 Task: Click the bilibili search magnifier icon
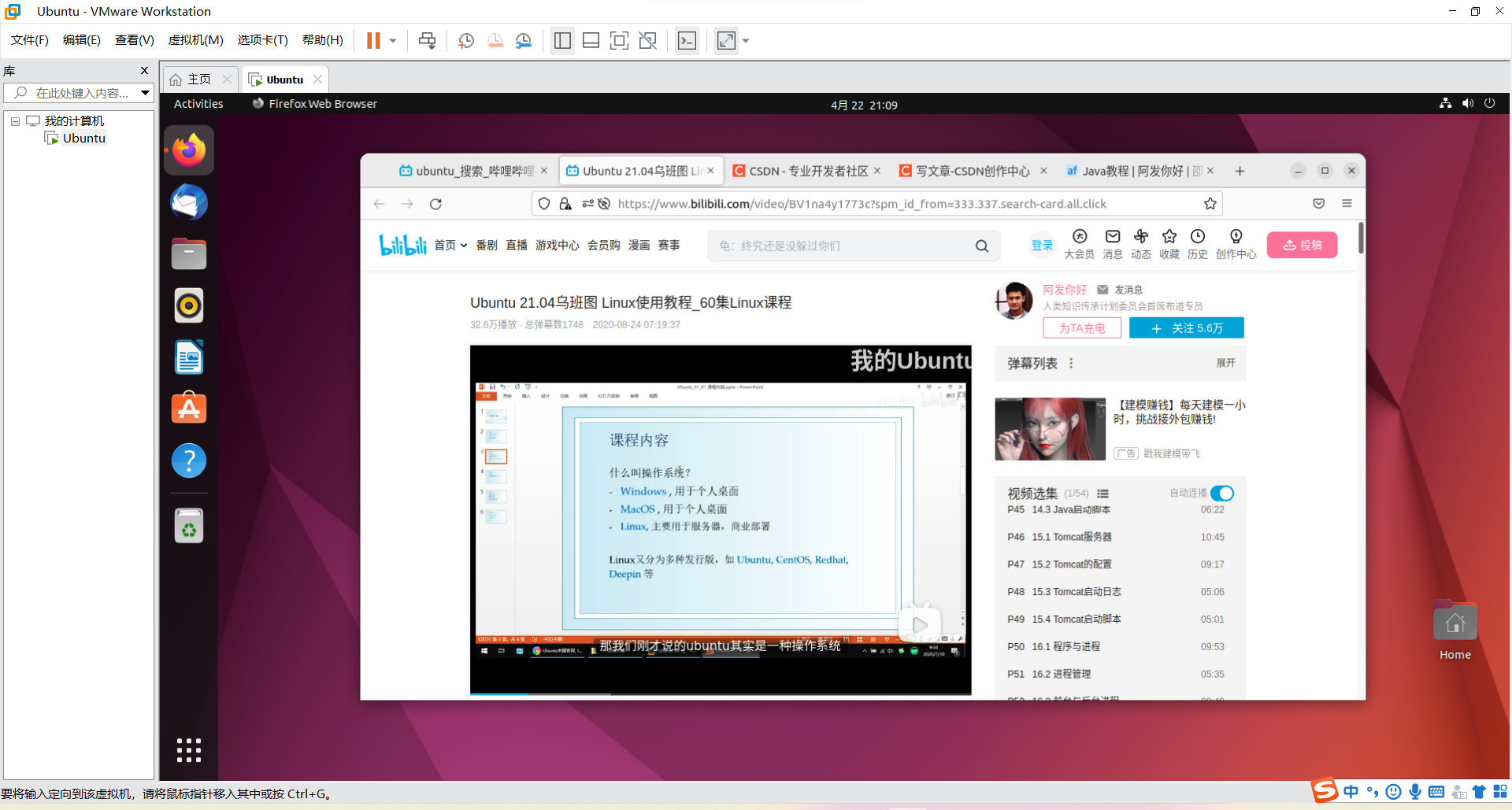(x=981, y=246)
